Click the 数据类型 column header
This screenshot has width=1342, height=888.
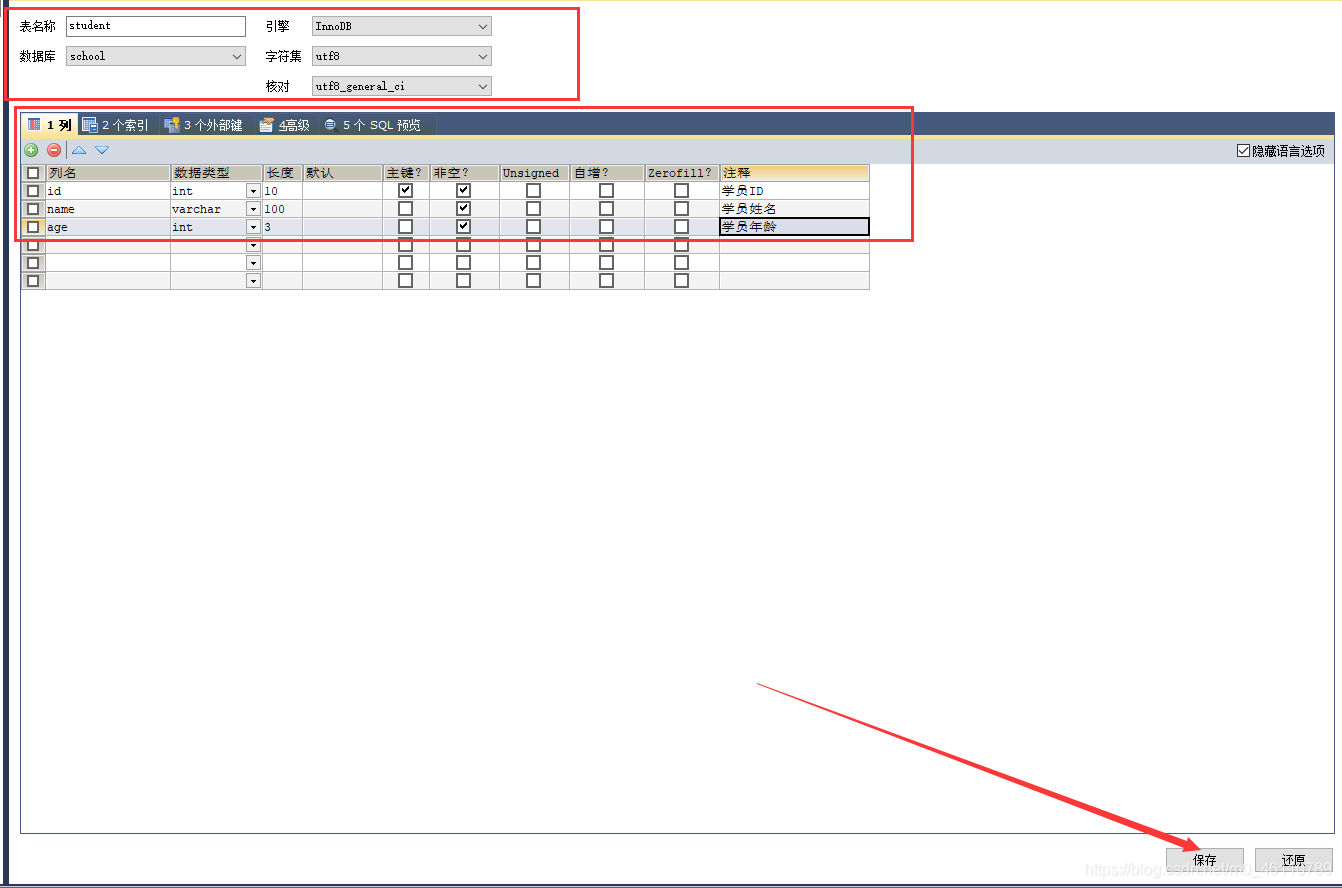tap(216, 173)
